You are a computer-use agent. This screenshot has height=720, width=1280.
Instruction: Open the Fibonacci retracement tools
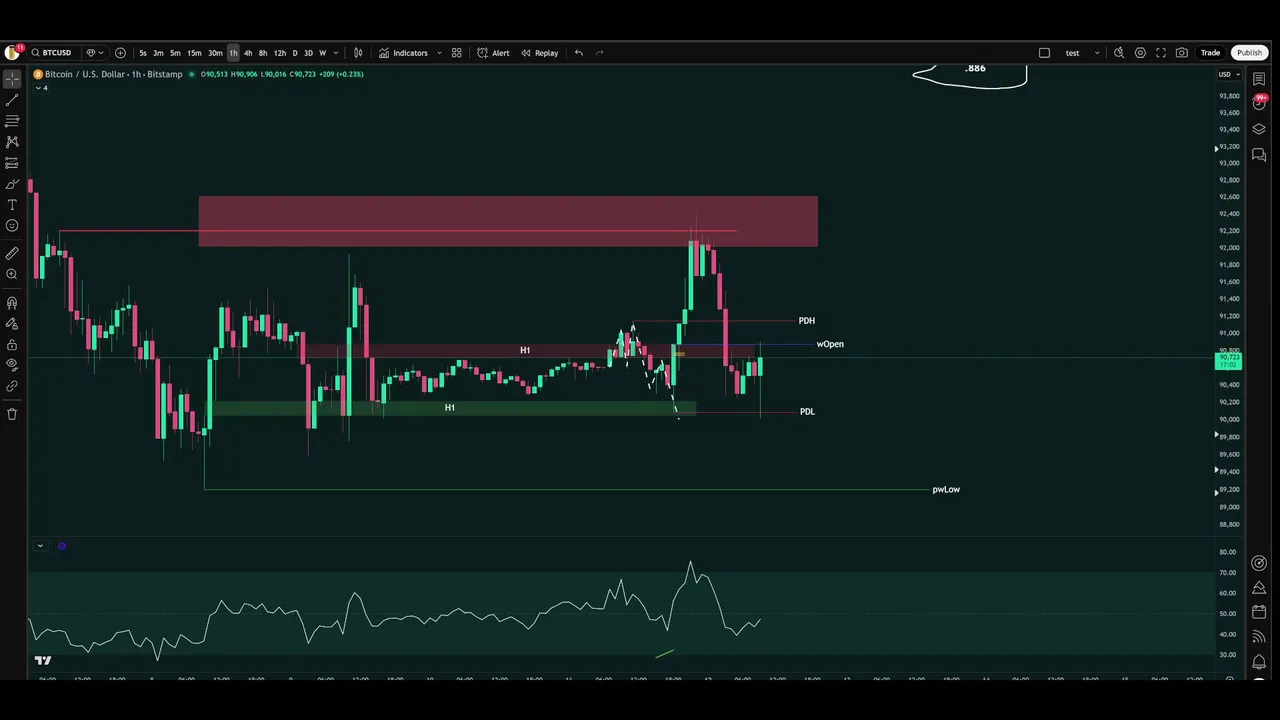12,121
